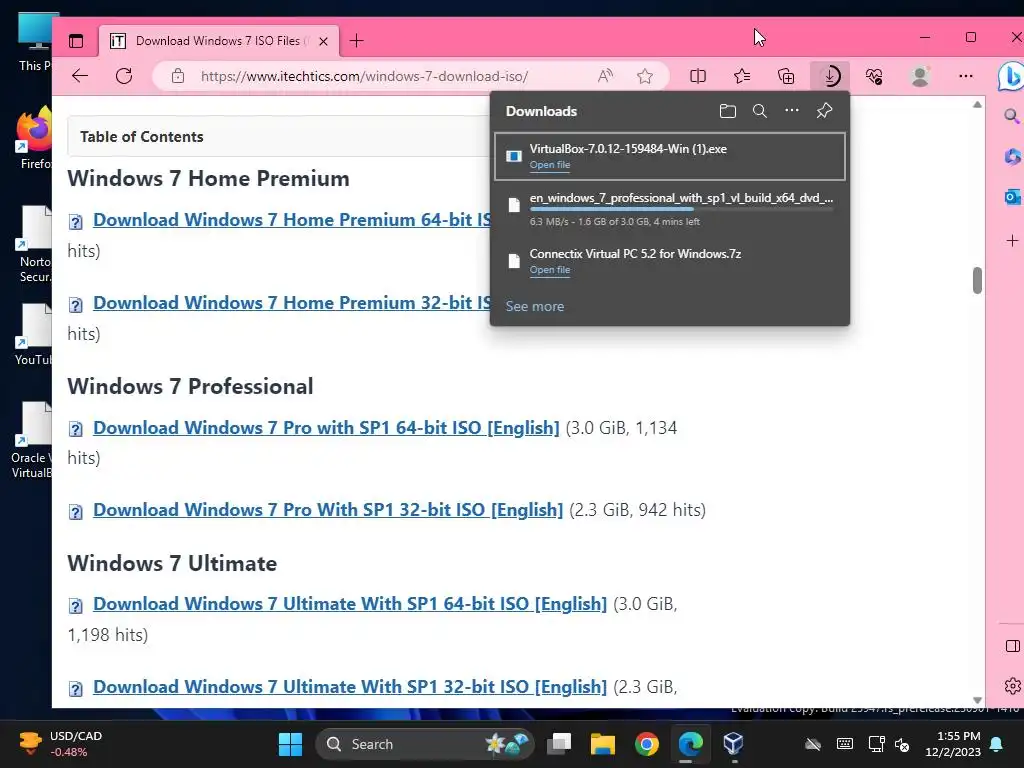
Task: Open Download Windows 7 Home Premium 64-bit link
Action: pyautogui.click(x=292, y=220)
